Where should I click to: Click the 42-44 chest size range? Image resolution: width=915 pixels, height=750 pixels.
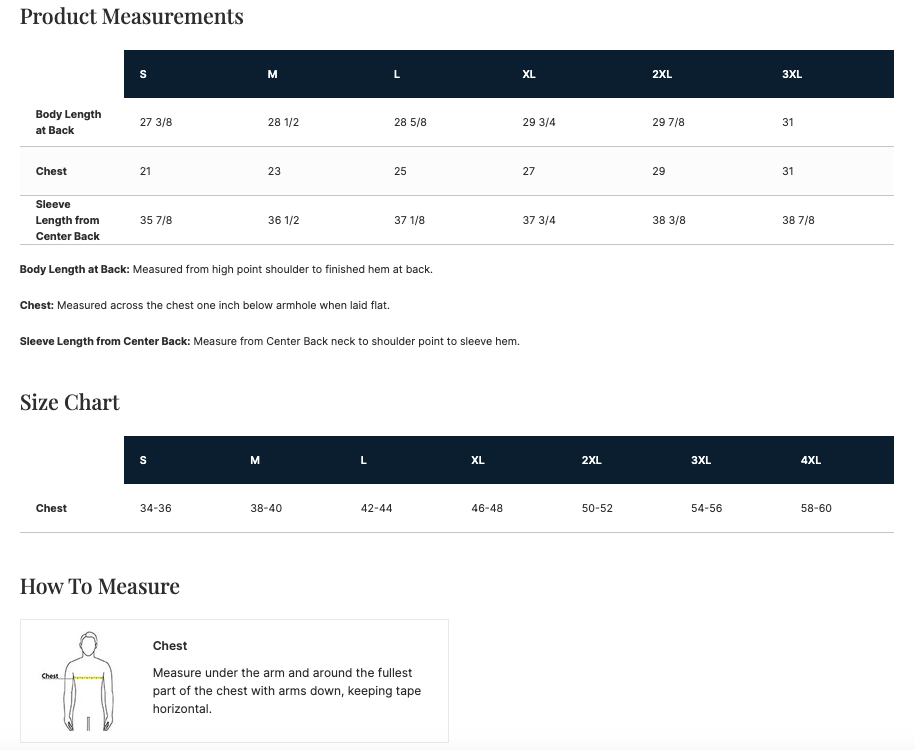tap(376, 509)
